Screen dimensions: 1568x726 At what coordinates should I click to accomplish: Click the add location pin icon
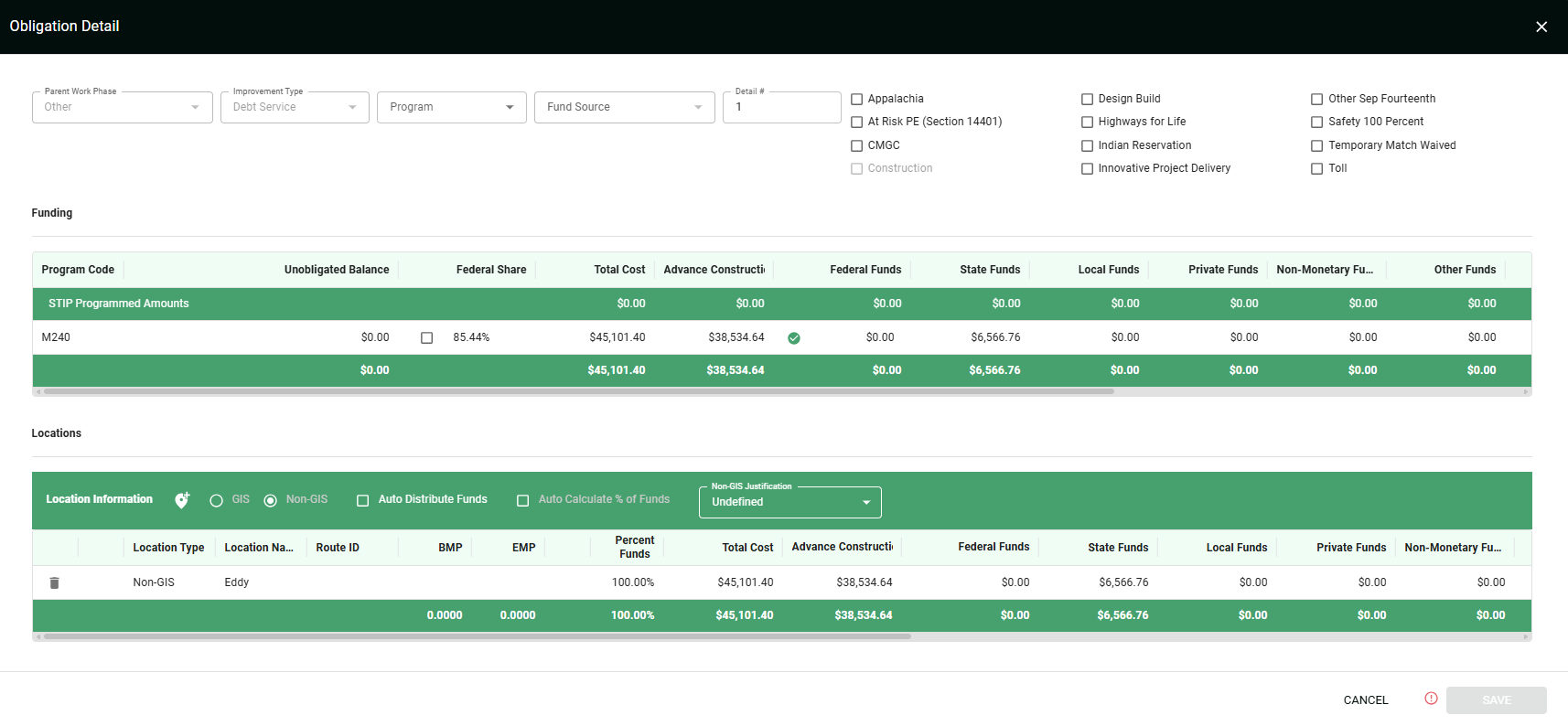click(182, 500)
